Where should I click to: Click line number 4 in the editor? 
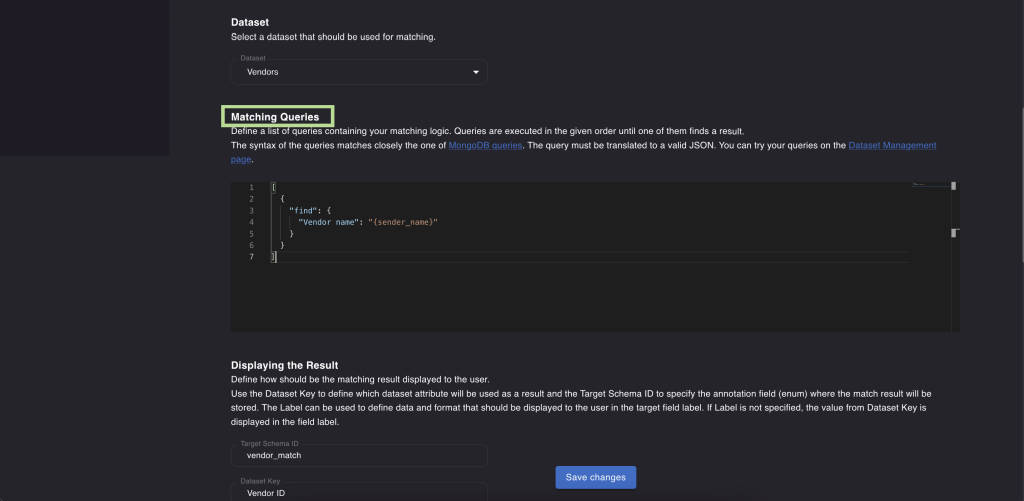[x=251, y=222]
